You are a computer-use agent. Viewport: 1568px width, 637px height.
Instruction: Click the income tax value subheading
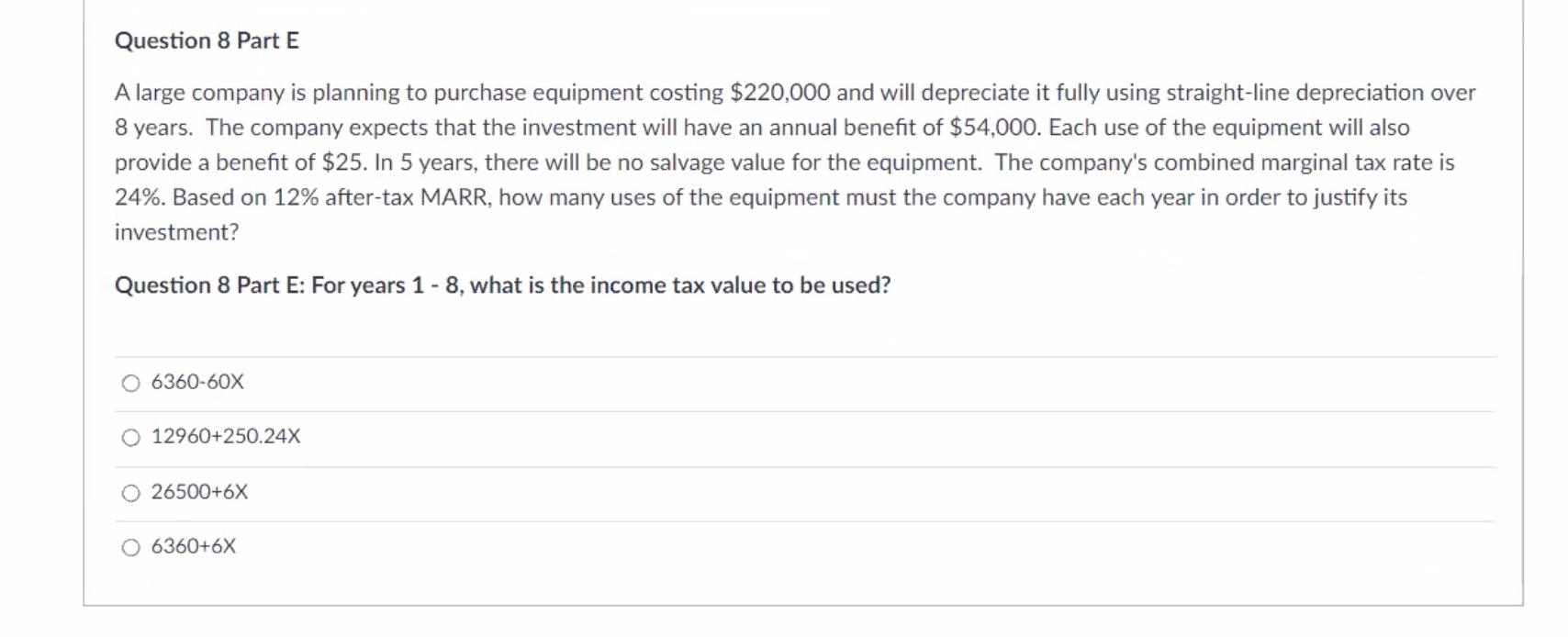(501, 285)
